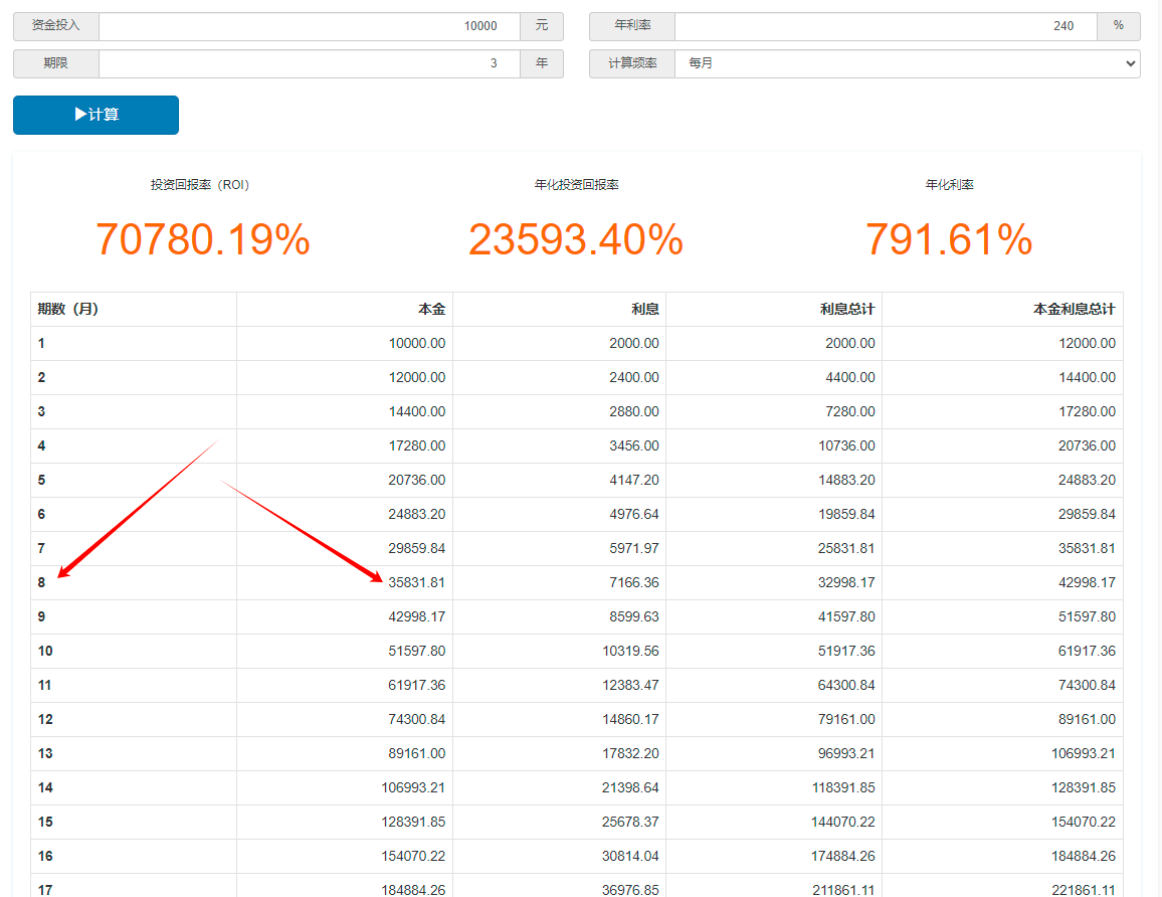Viewport: 1162px width, 897px height.
Task: Click the 年化利率 label above 791.61%
Action: [949, 185]
